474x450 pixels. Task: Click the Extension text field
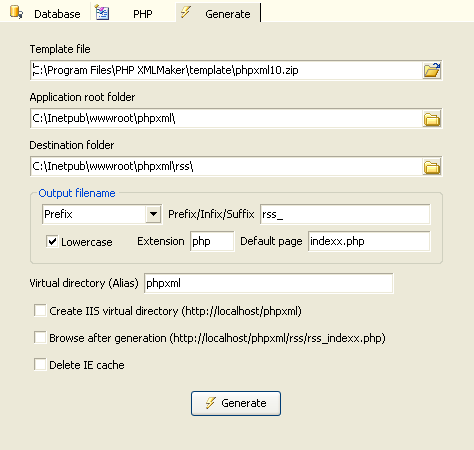click(212, 241)
